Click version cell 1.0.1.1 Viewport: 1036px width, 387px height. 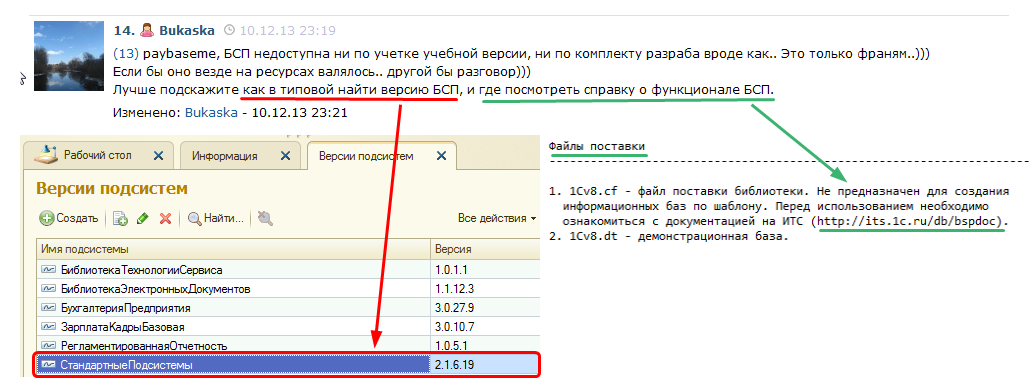click(x=486, y=269)
